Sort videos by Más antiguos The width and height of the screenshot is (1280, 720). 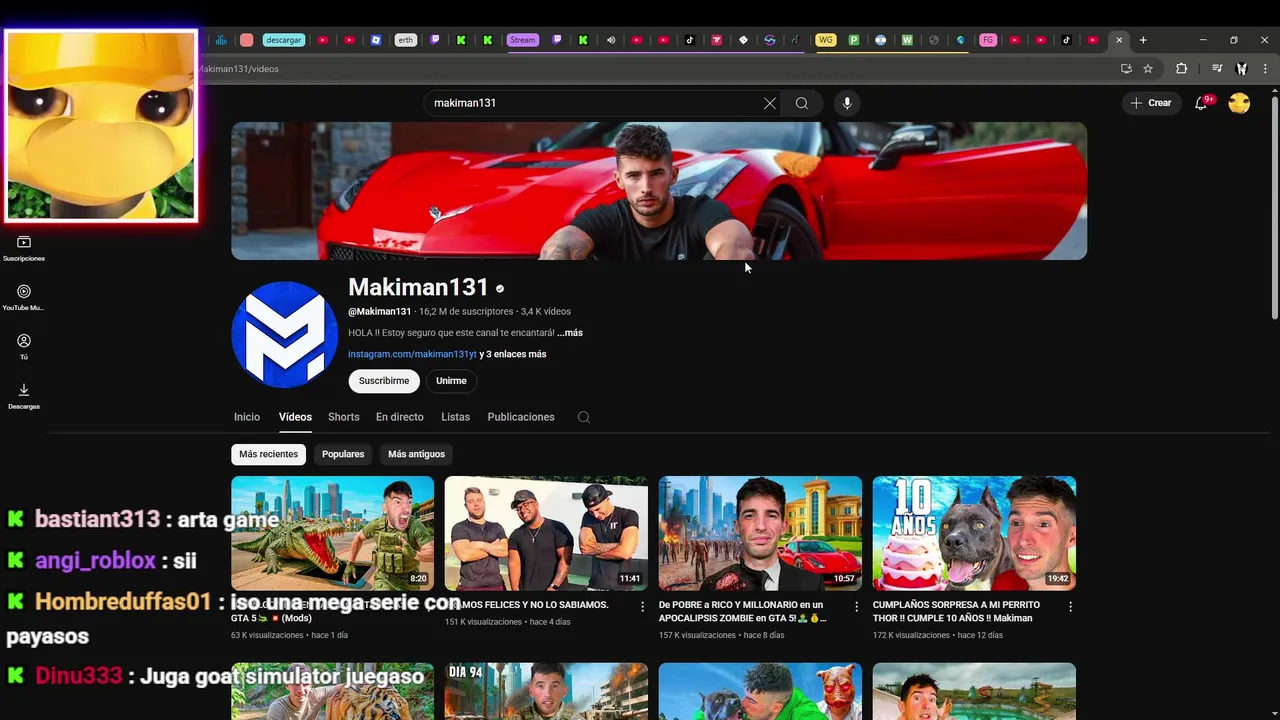point(416,454)
